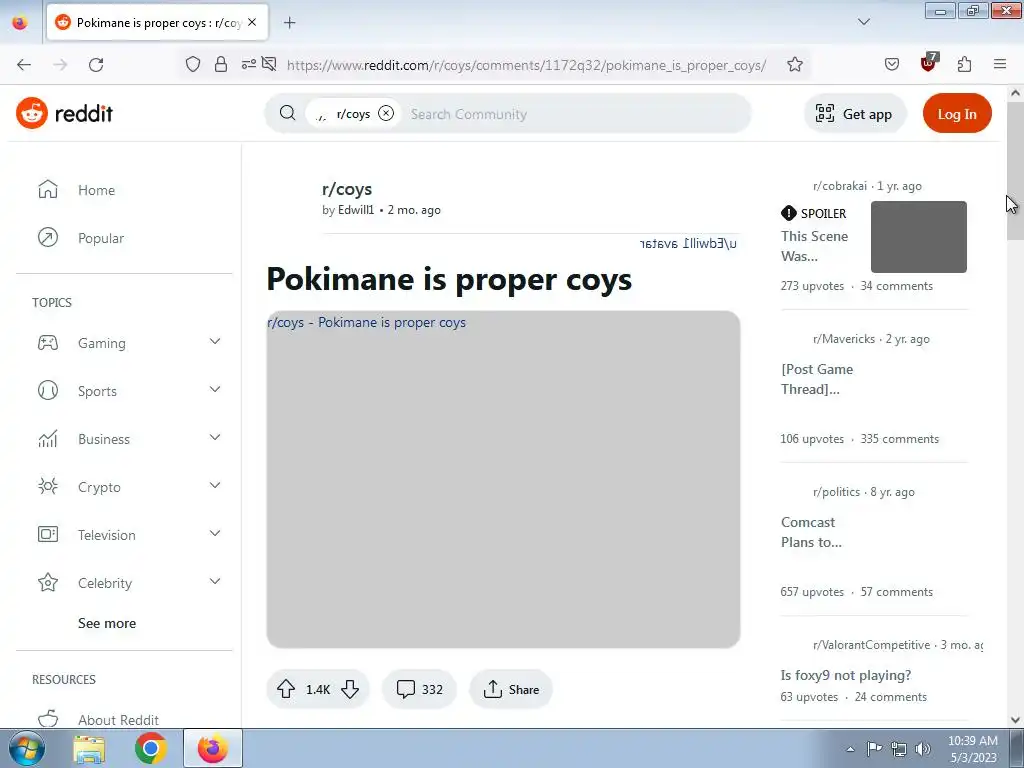
Task: Open the 'Comcast Plans to...' post
Action: pos(811,532)
